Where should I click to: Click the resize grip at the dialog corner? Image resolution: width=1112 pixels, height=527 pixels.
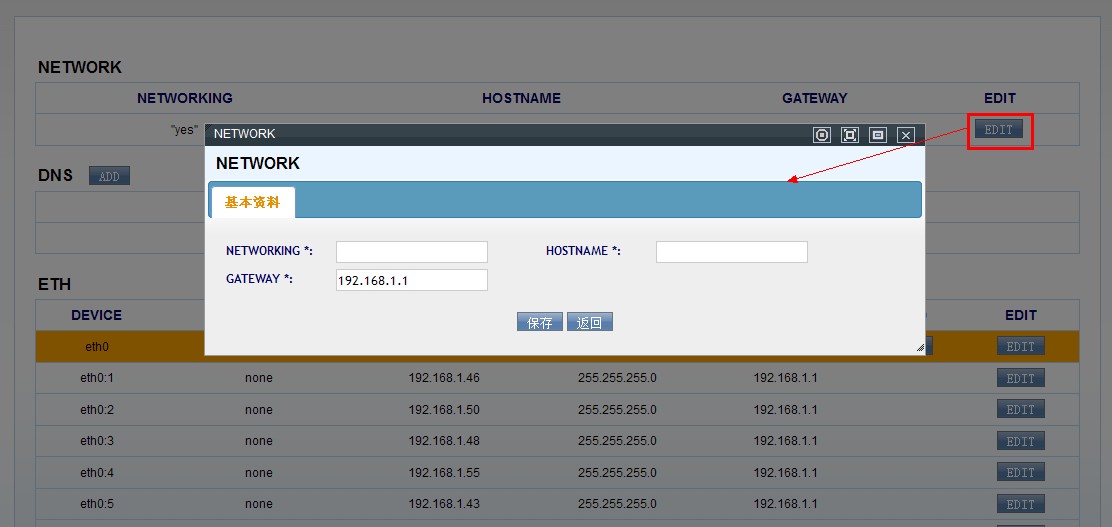pyautogui.click(x=919, y=348)
